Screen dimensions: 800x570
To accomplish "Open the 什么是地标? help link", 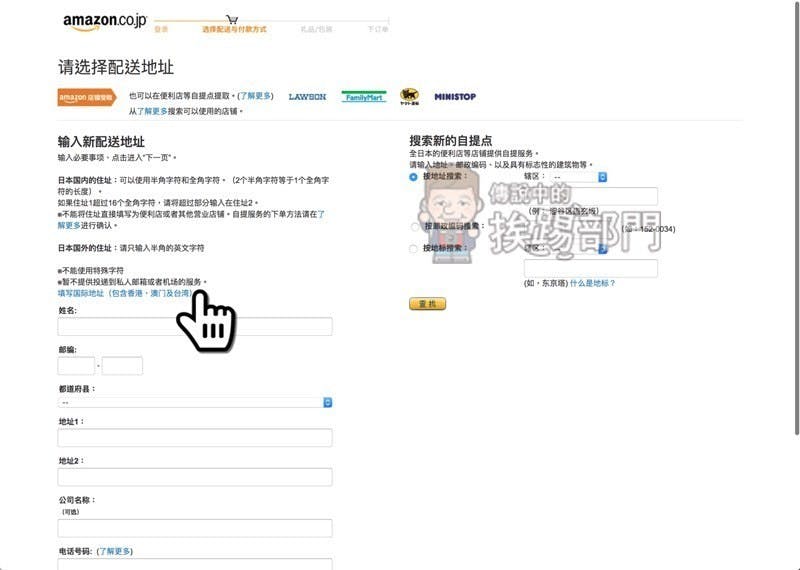I will pos(592,283).
